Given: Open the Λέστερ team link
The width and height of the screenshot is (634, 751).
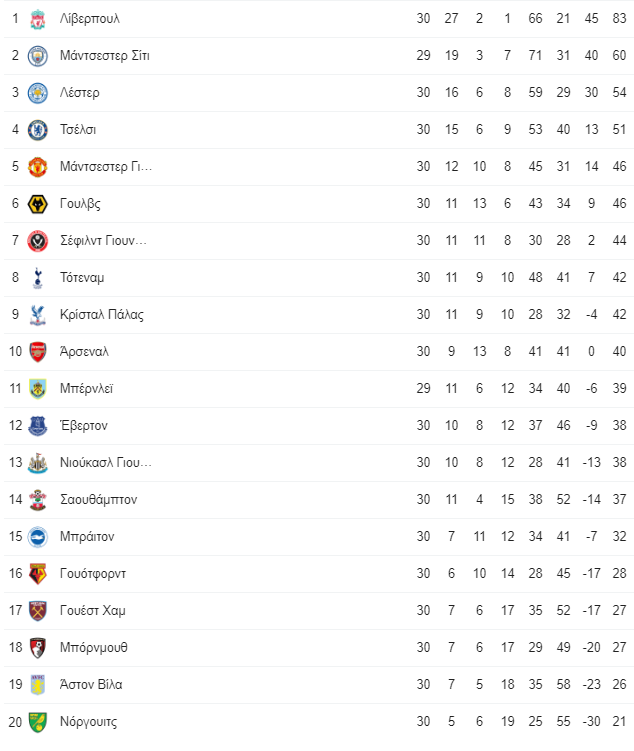Looking at the screenshot, I should [79, 92].
